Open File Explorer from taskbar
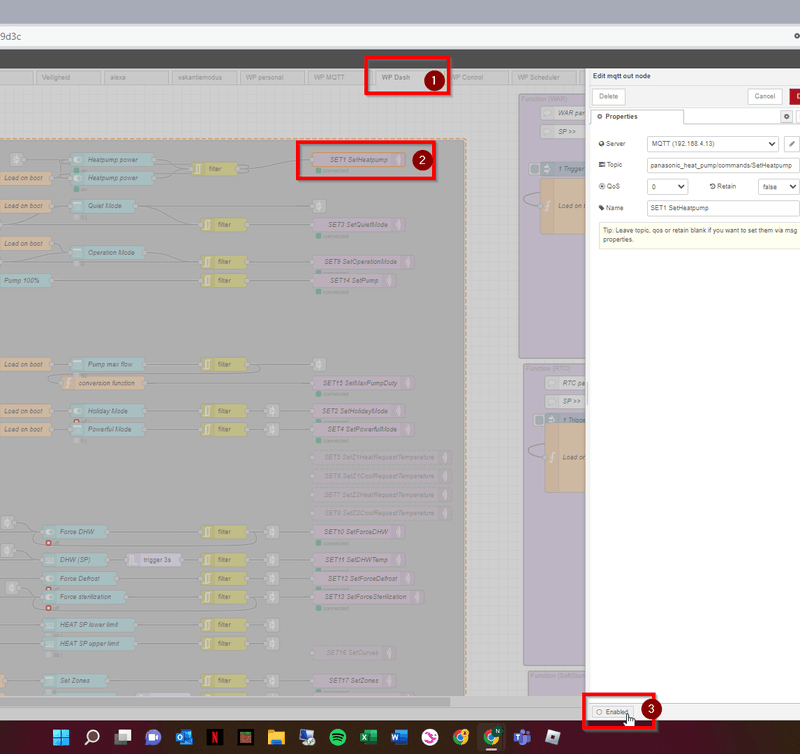The height and width of the screenshot is (754, 800). (276, 737)
